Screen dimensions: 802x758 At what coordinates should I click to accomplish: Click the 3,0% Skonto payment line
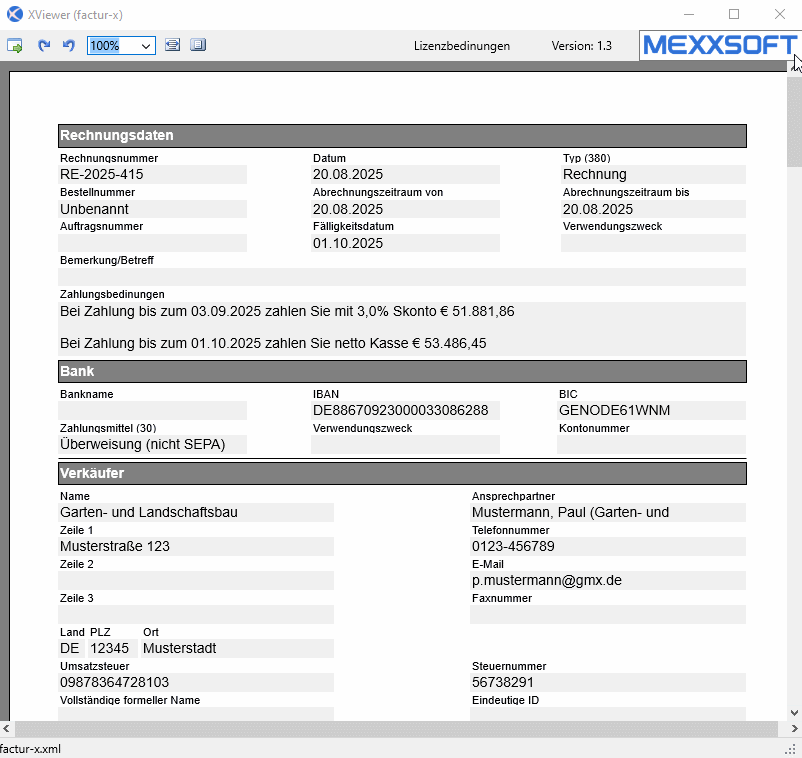287,311
